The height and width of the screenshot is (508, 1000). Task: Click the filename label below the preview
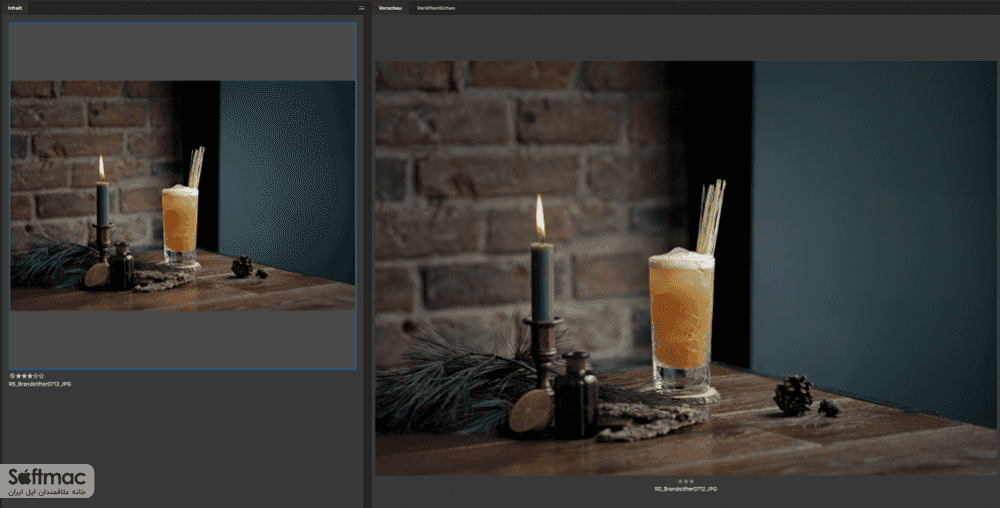pos(686,489)
